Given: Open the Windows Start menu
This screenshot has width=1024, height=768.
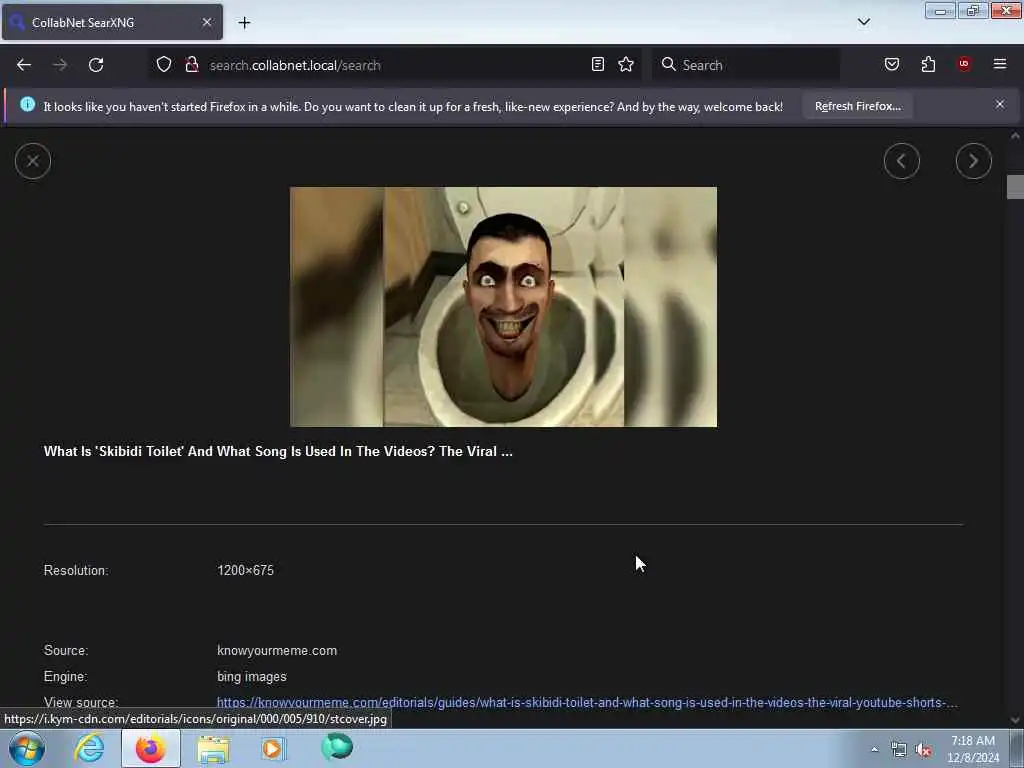Looking at the screenshot, I should coord(26,748).
